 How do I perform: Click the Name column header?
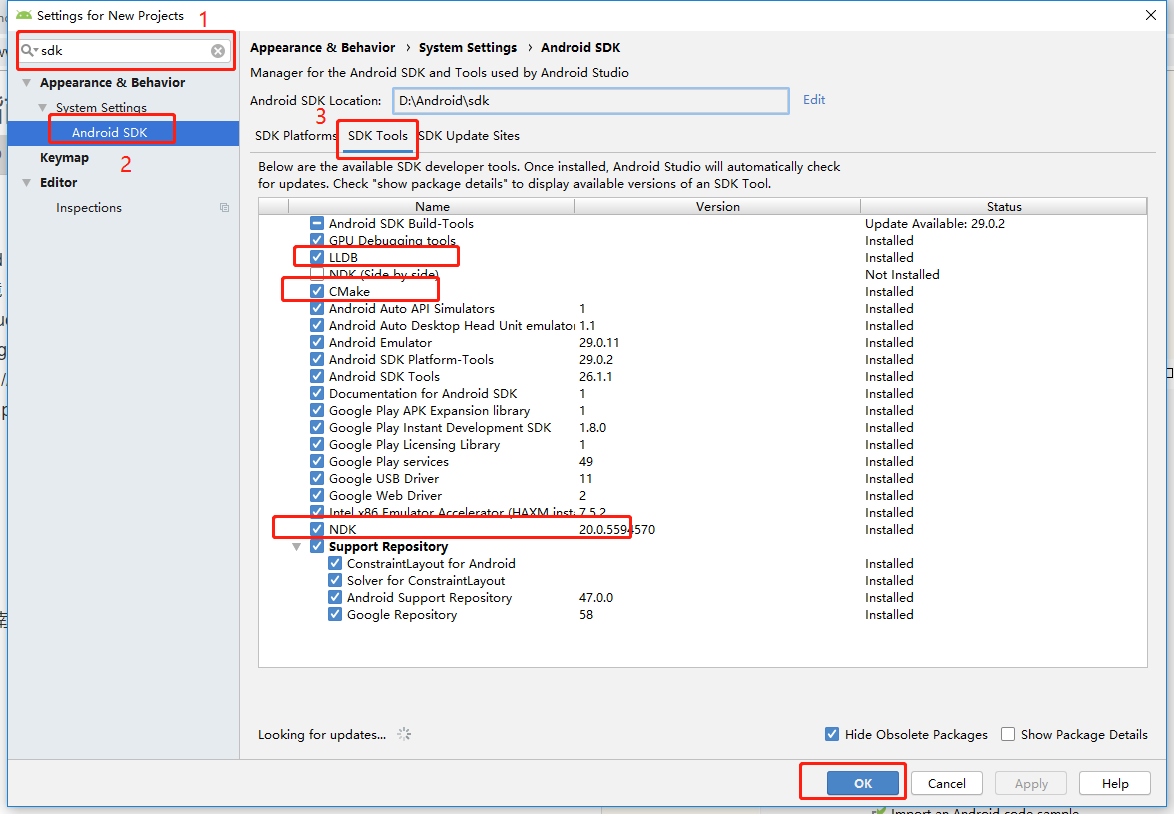[x=432, y=207]
